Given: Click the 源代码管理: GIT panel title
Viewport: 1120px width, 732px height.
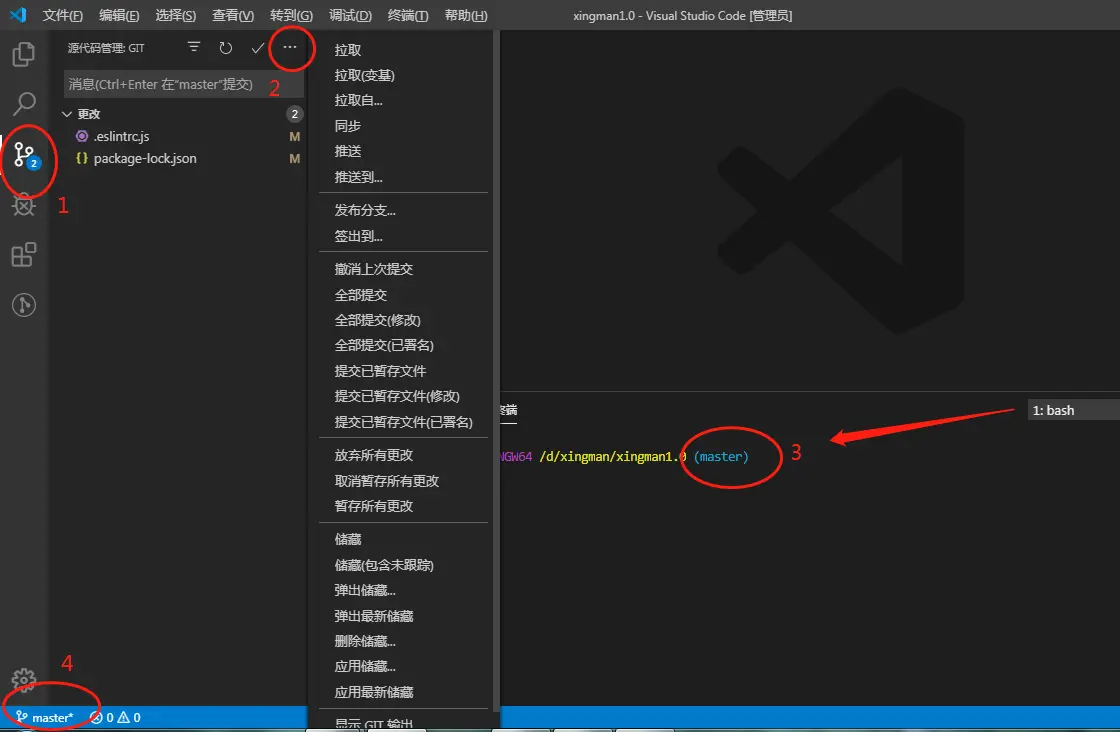Looking at the screenshot, I should (x=106, y=48).
